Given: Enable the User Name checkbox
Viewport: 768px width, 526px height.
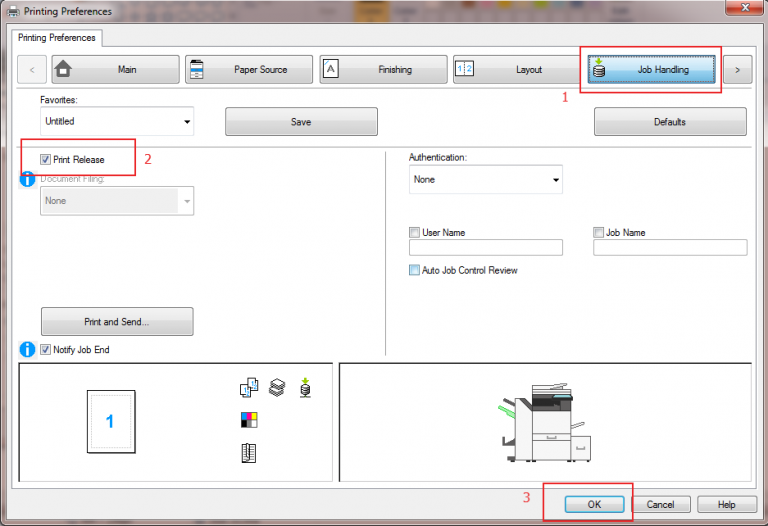Looking at the screenshot, I should (x=414, y=232).
